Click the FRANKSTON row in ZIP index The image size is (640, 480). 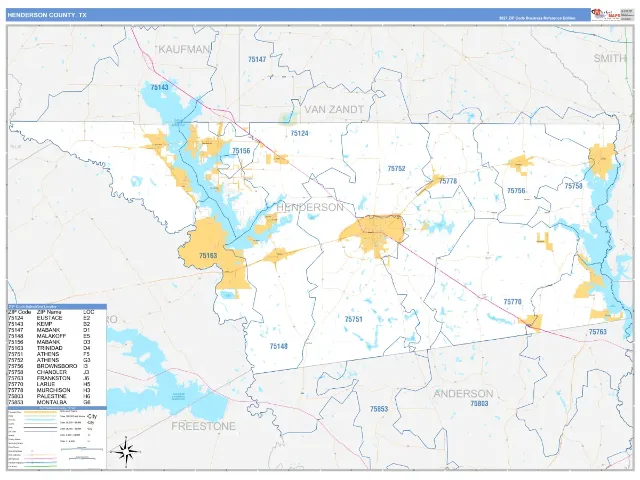pyautogui.click(x=57, y=378)
